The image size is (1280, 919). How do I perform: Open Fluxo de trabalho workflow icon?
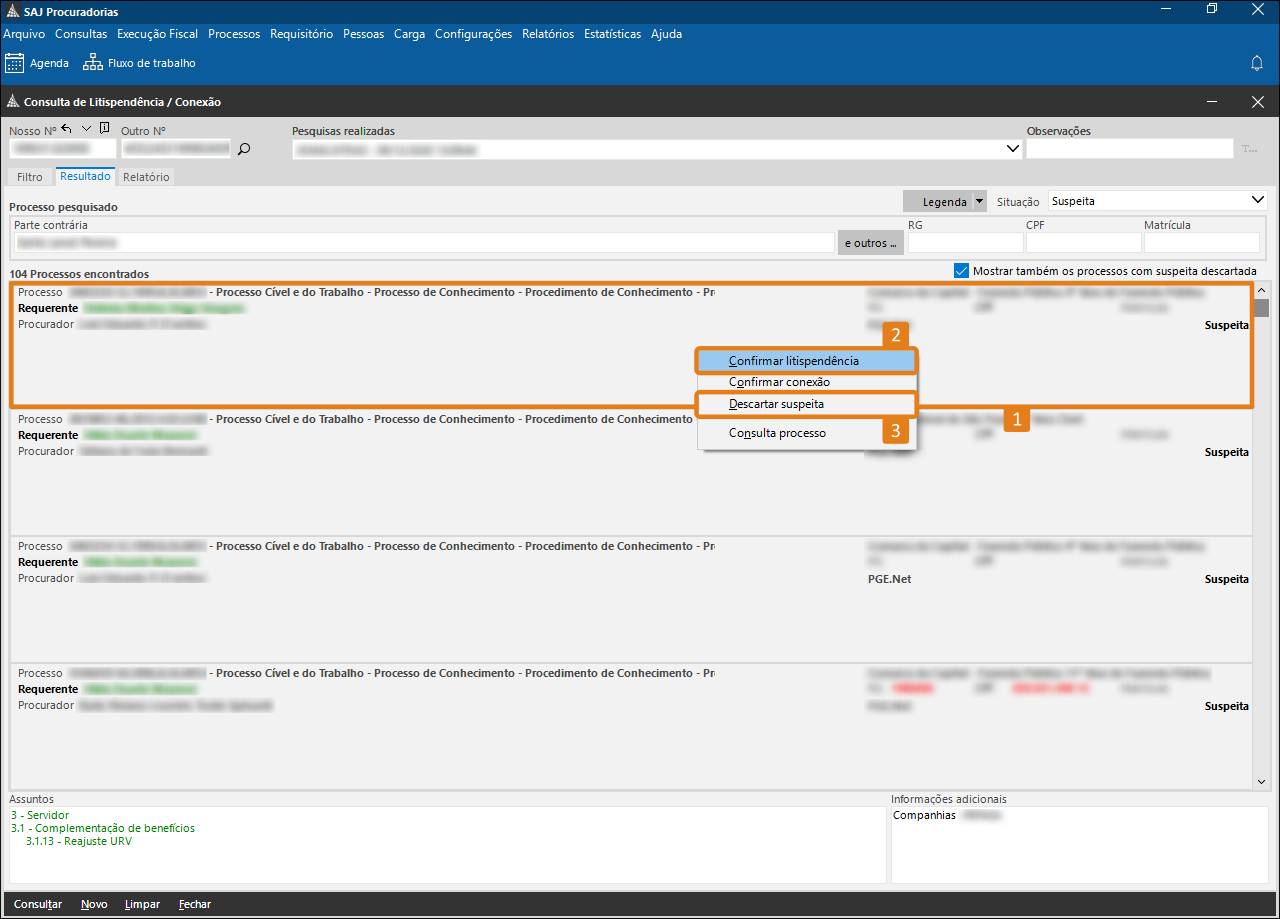[x=93, y=63]
